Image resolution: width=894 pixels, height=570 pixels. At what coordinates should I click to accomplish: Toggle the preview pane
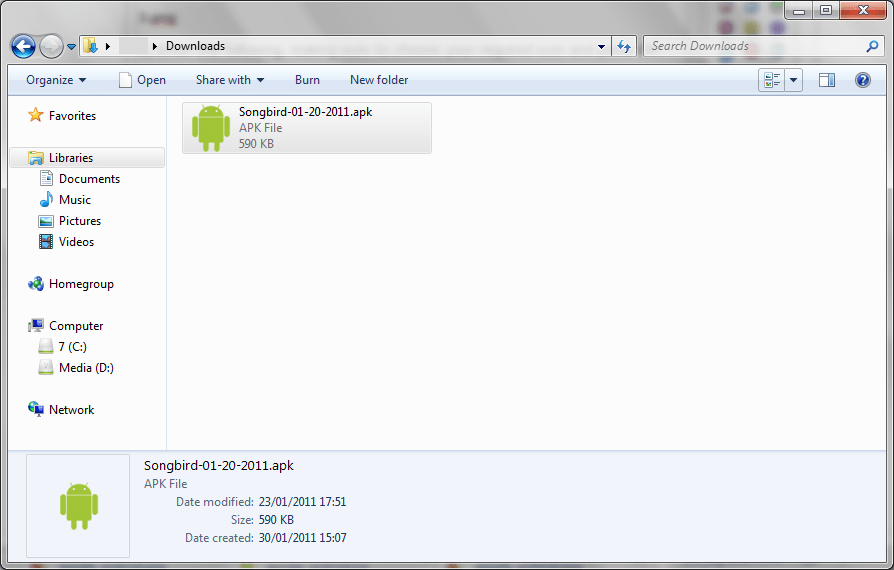point(827,80)
